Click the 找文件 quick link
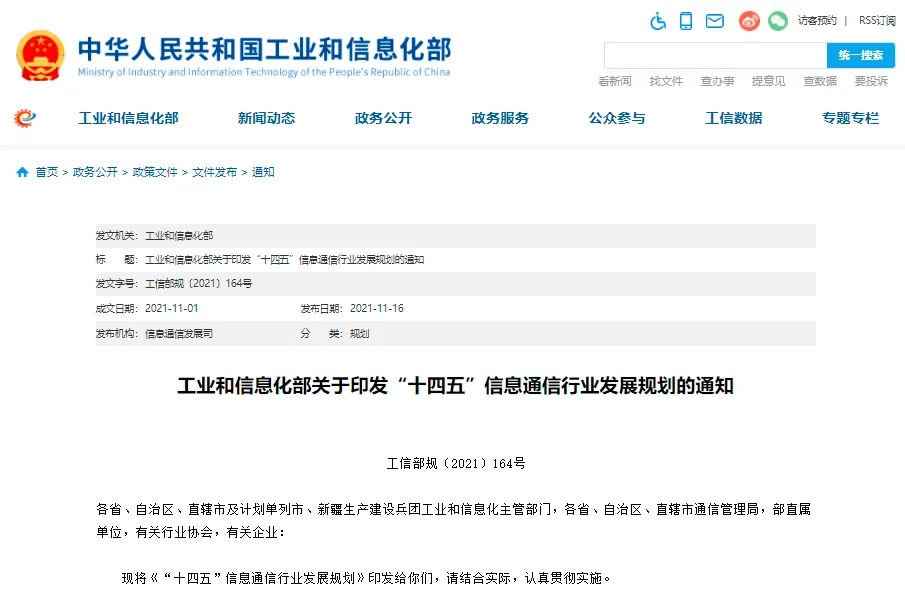Image resolution: width=905 pixels, height=610 pixels. 666,81
